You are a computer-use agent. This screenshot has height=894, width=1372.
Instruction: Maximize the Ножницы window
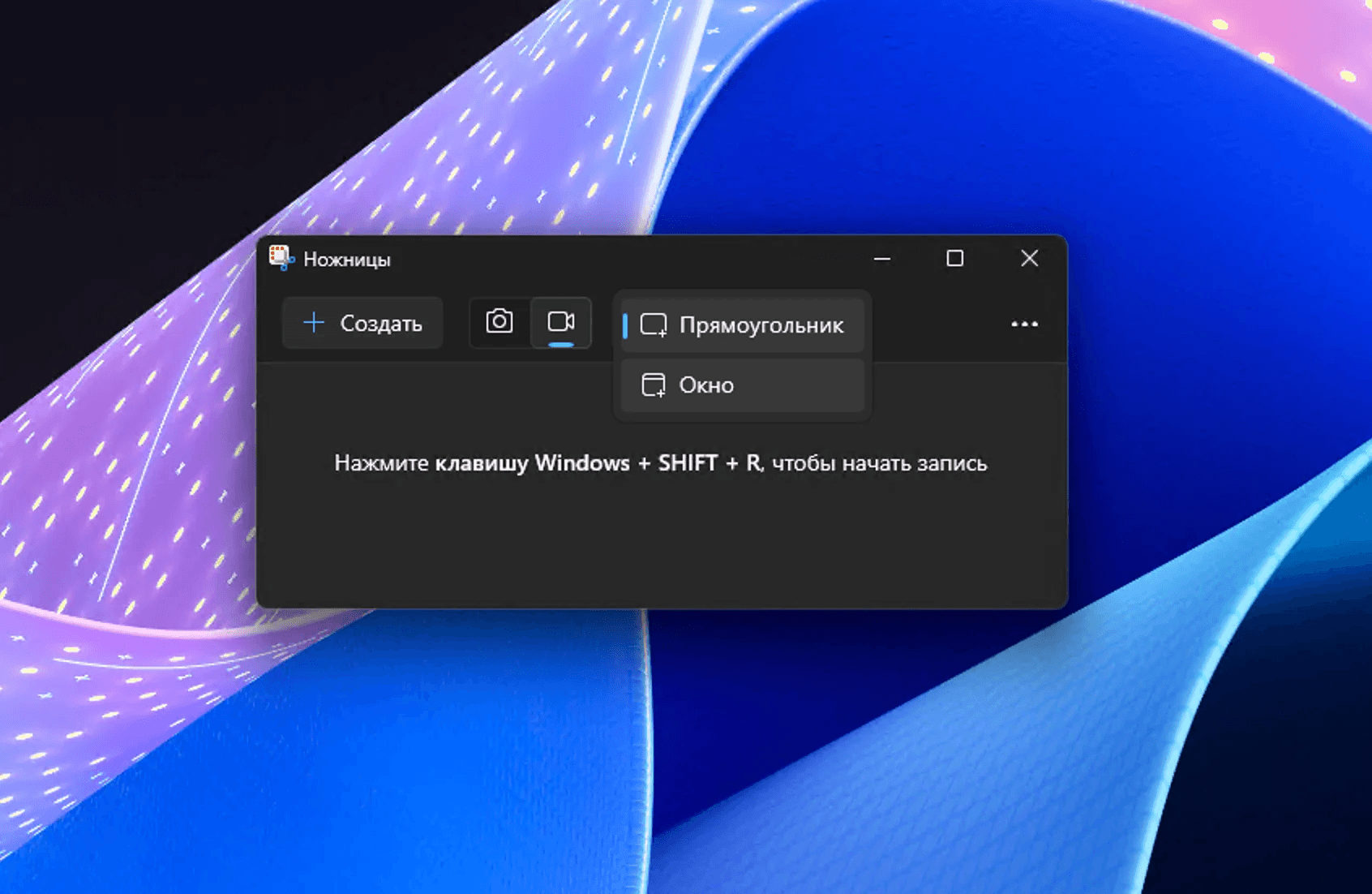[x=955, y=259]
